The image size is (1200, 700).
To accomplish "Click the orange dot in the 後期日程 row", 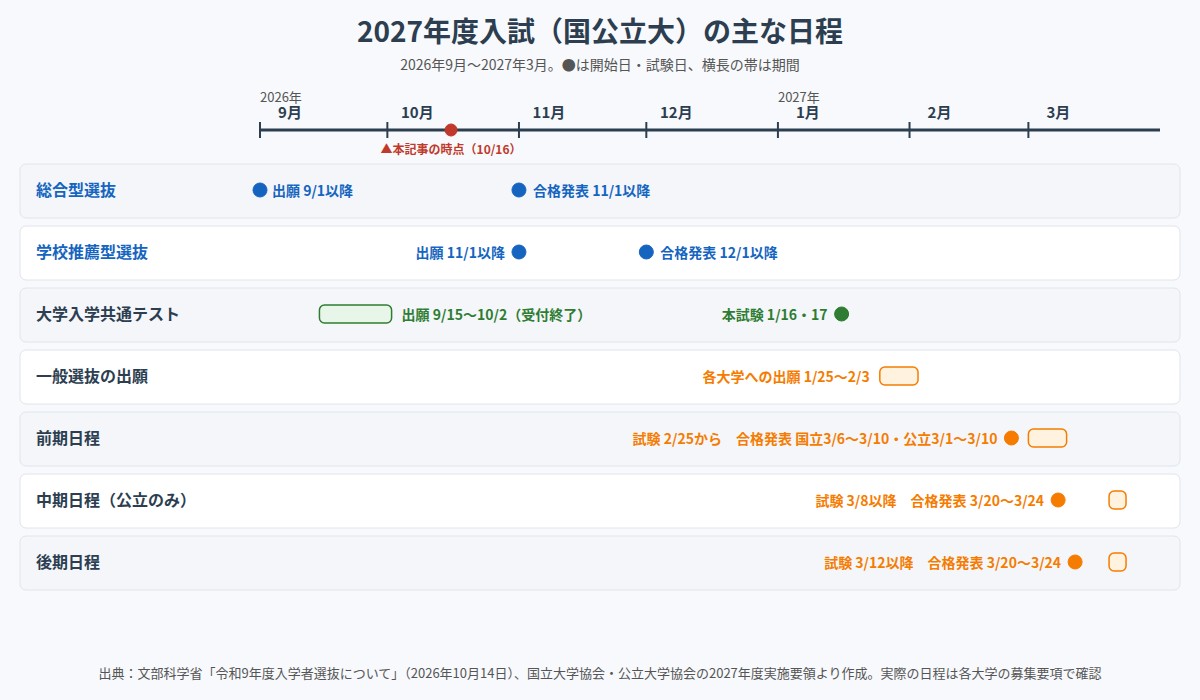I will (1075, 562).
